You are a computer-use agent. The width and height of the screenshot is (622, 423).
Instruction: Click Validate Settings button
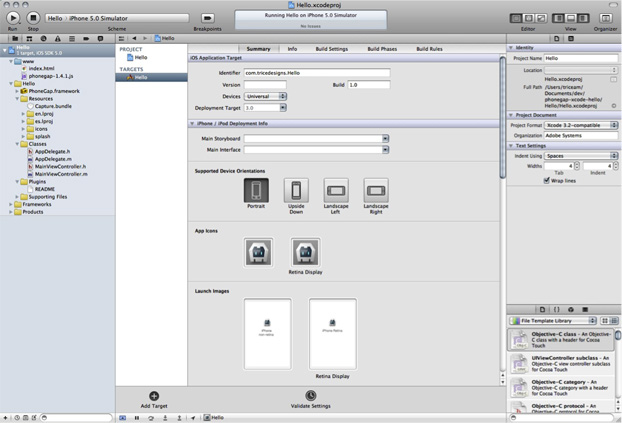coord(311,400)
